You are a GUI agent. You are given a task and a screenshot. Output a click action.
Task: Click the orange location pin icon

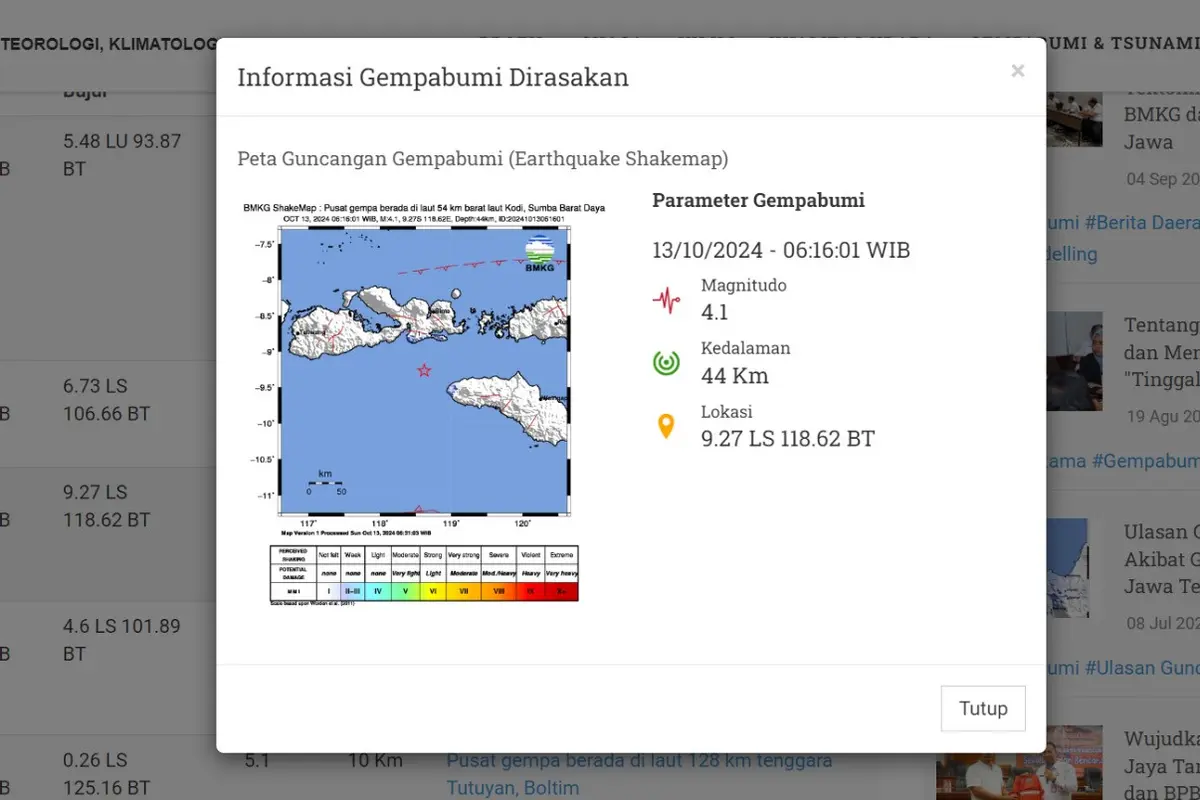coord(666,427)
